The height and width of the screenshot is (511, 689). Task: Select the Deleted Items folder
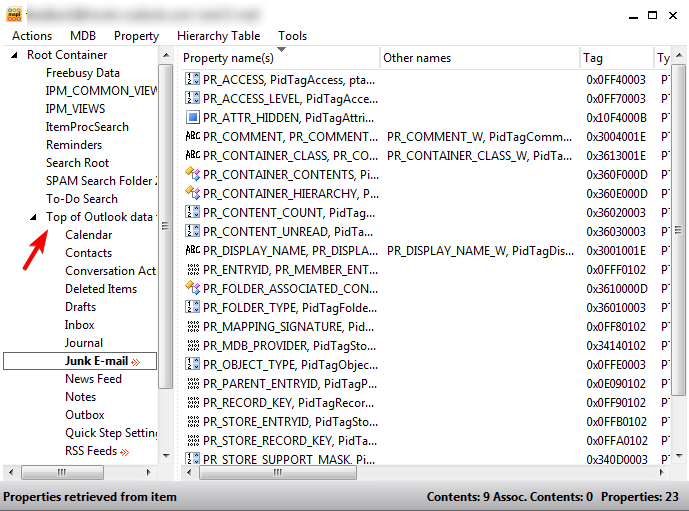pos(101,289)
